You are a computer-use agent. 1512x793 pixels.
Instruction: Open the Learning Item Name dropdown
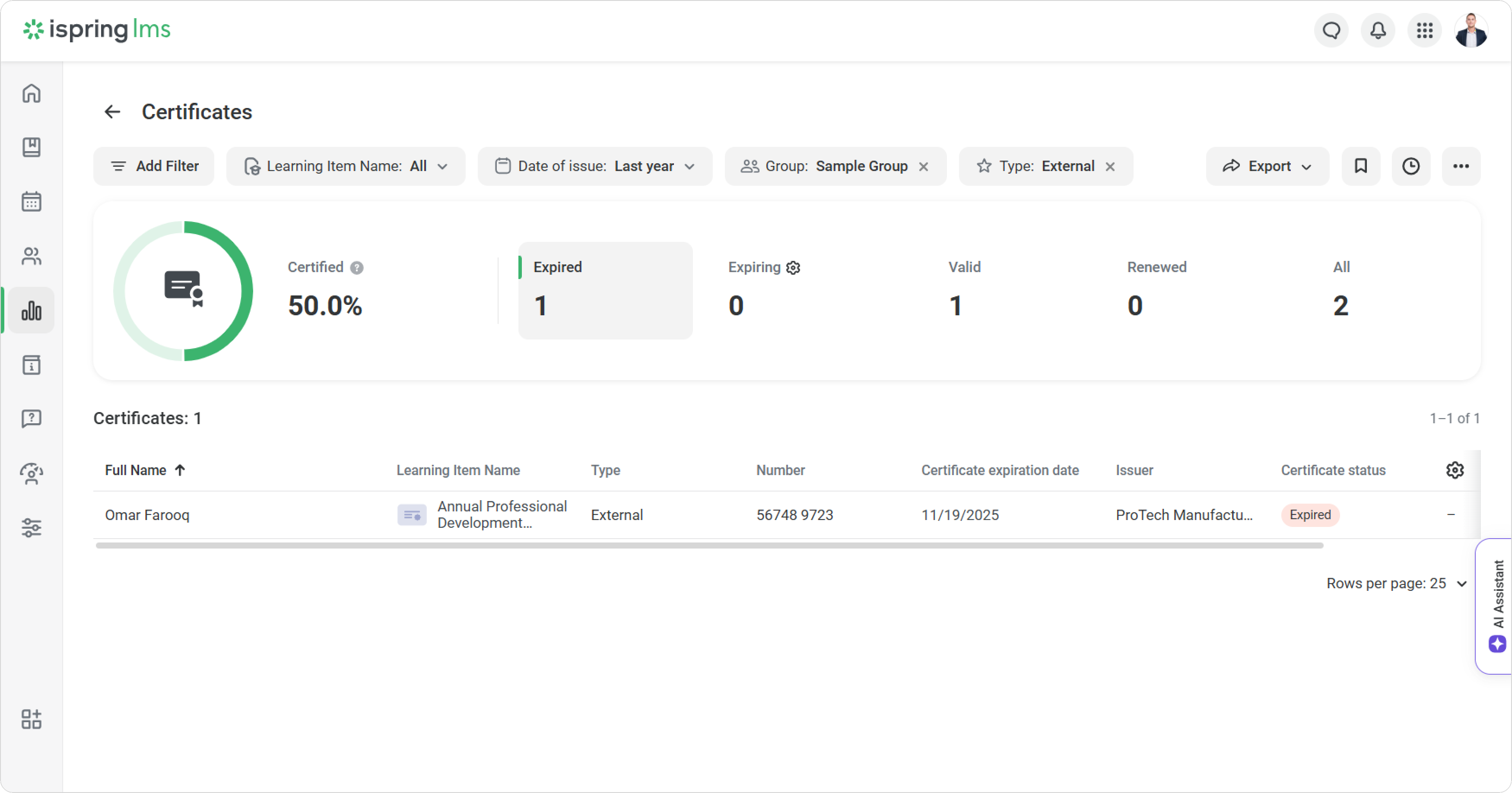point(345,166)
